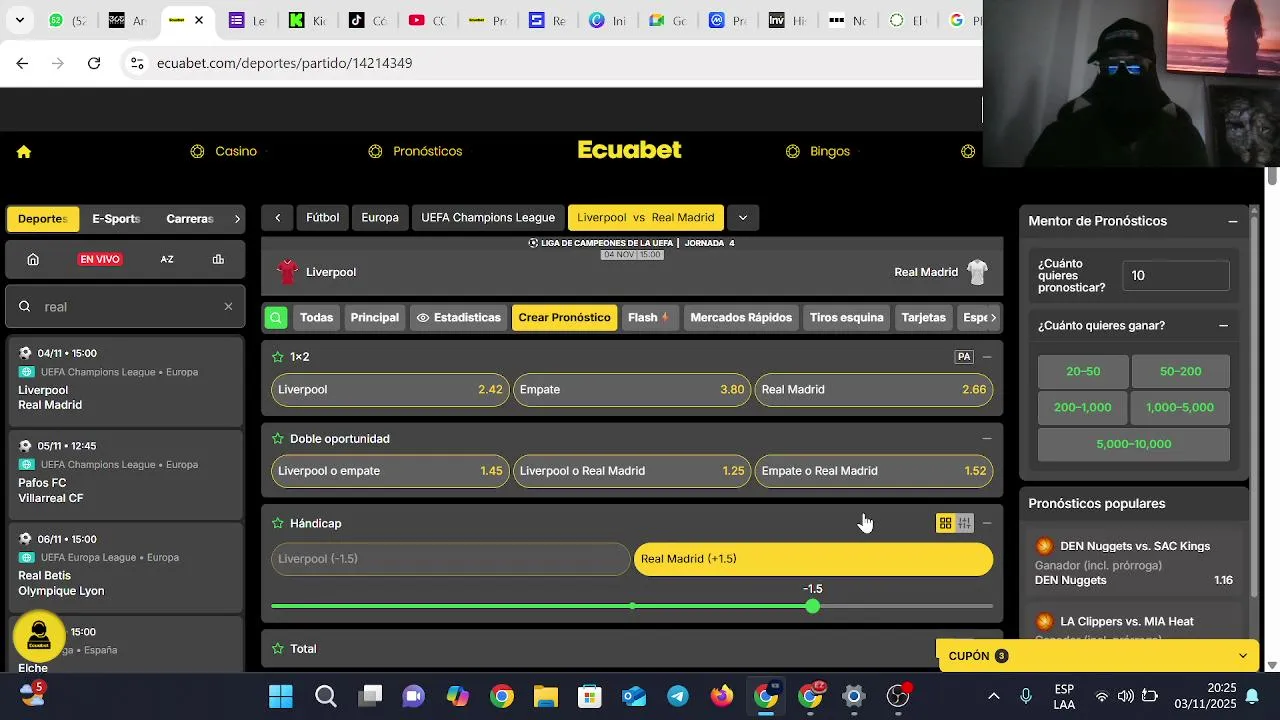Bet on Real Madrid at 2.66
The height and width of the screenshot is (720, 1280).
tap(874, 390)
